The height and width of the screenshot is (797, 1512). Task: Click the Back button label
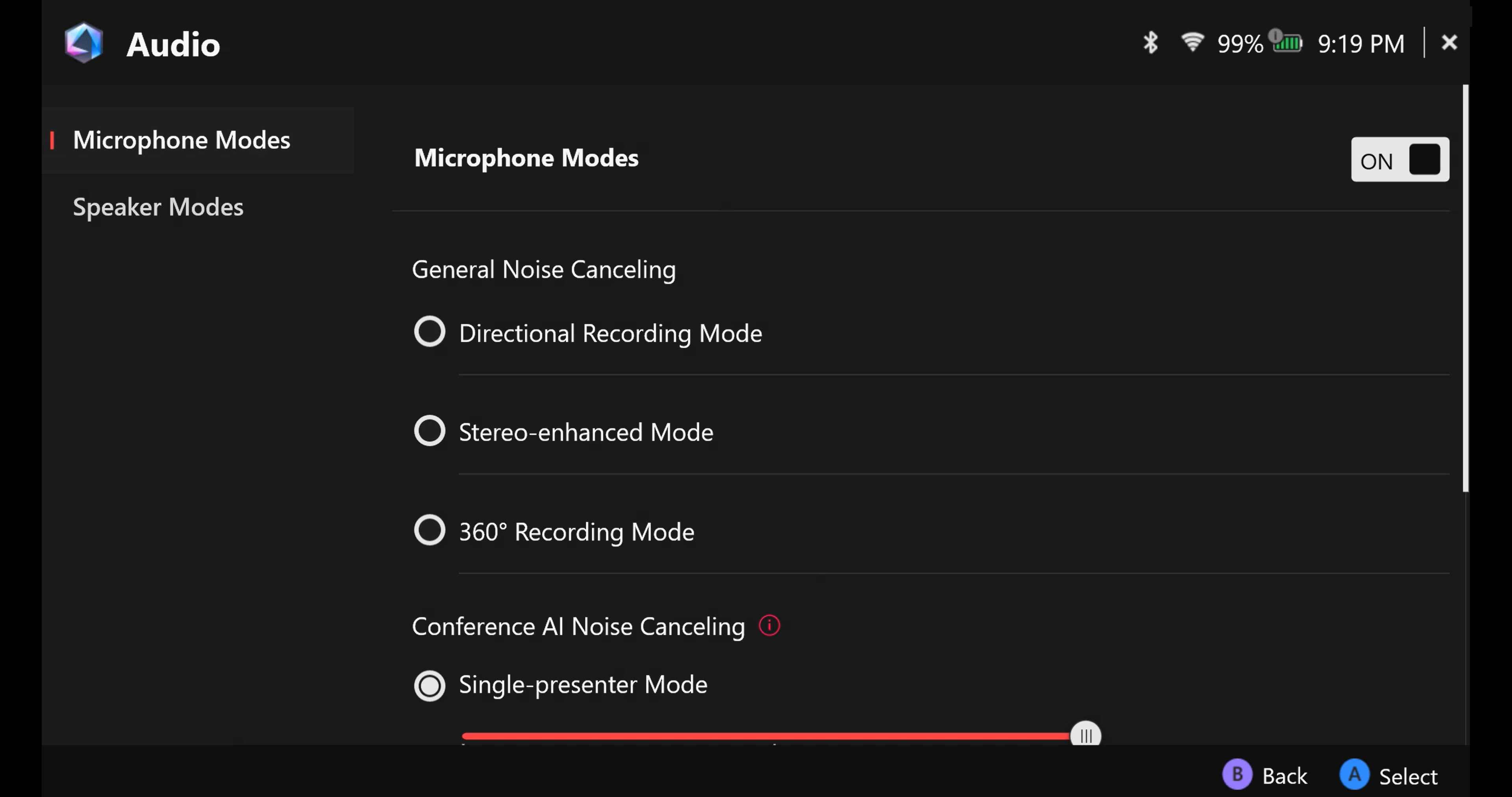coord(1284,777)
